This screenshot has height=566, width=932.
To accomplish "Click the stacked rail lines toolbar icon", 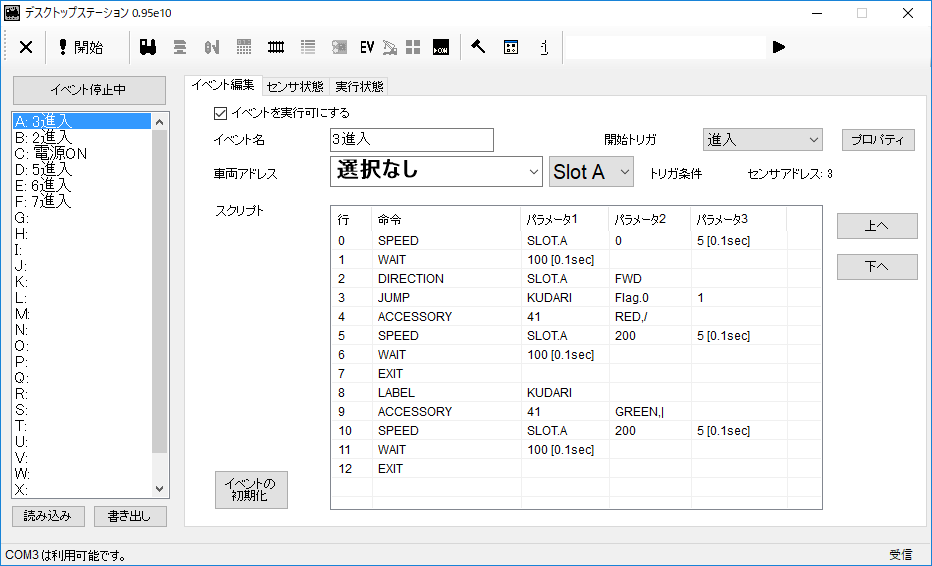I will [x=180, y=47].
